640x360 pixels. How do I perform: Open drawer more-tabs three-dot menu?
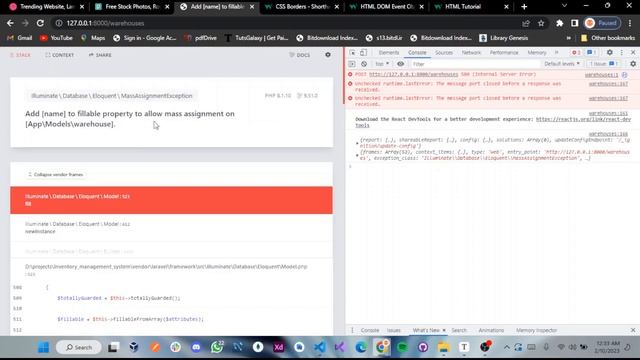point(352,330)
